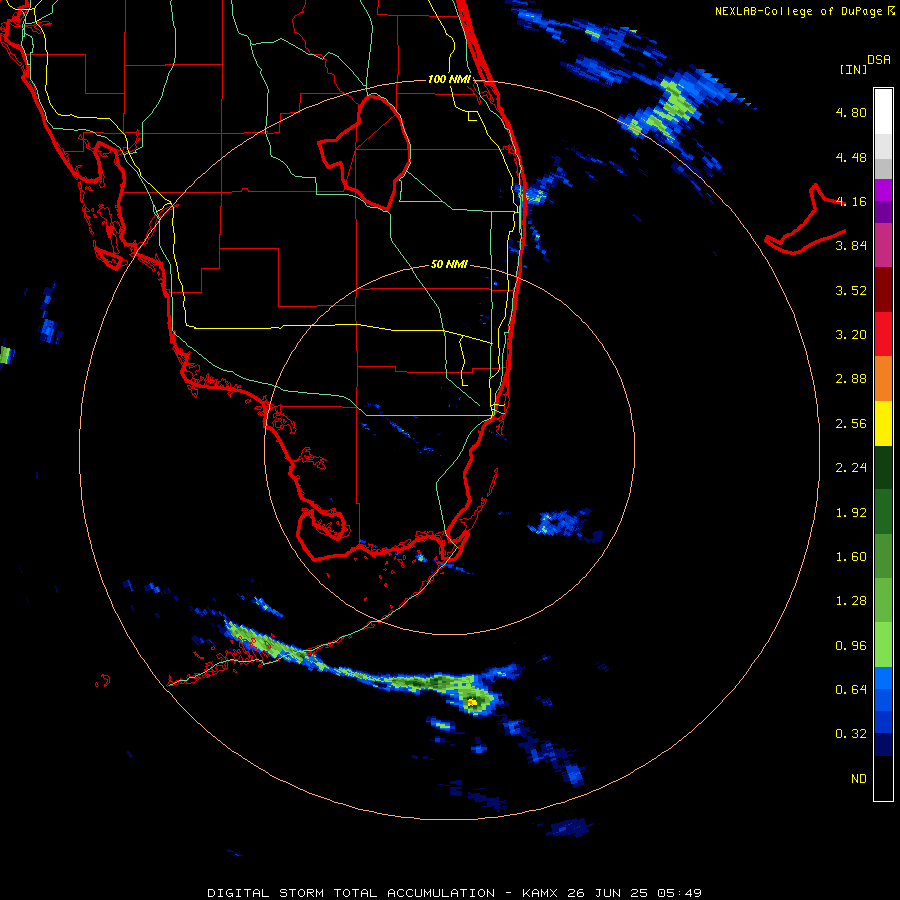Select the 3.20 legend value

(851, 335)
